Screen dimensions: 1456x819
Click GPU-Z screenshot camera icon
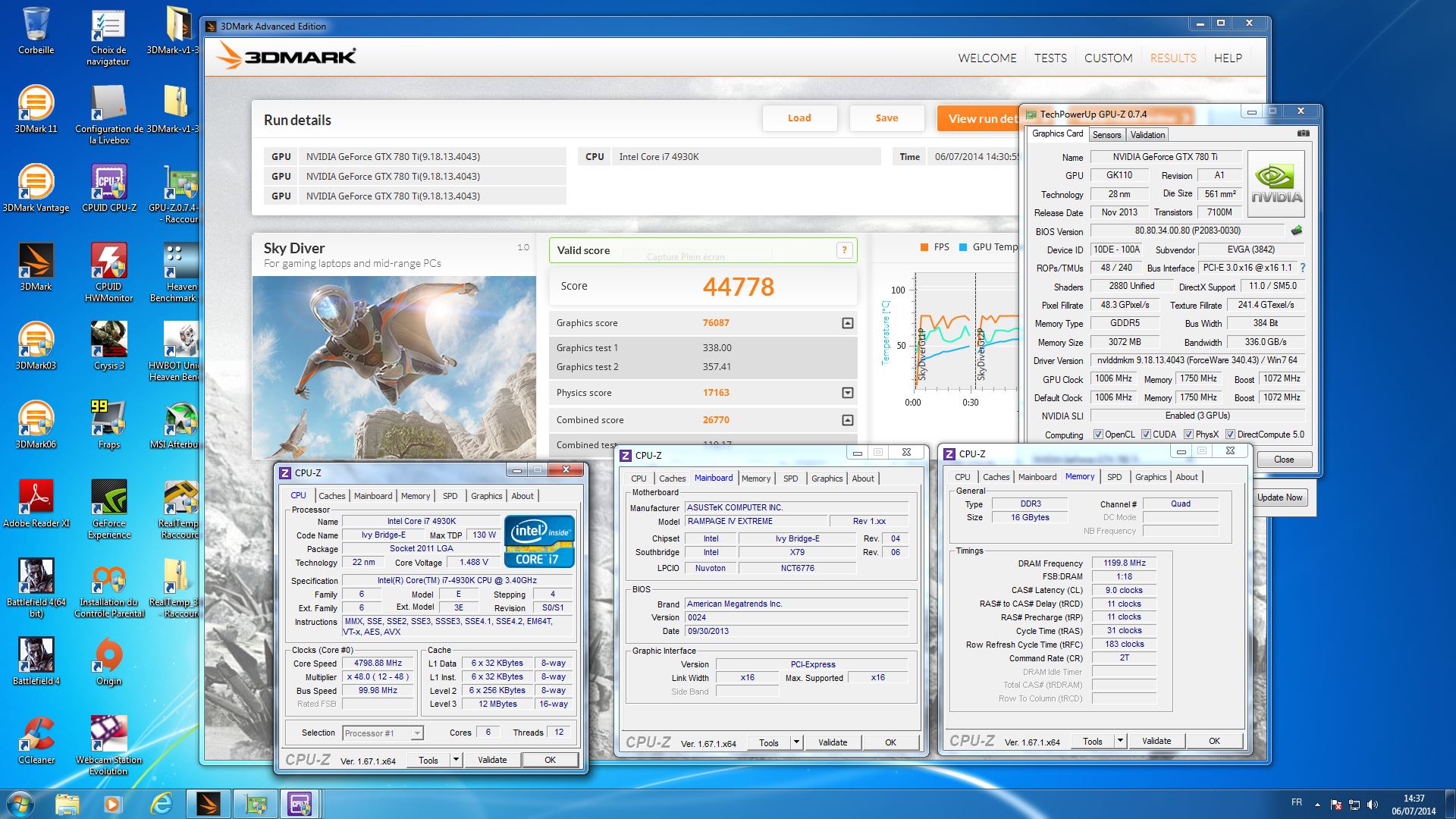[1303, 133]
